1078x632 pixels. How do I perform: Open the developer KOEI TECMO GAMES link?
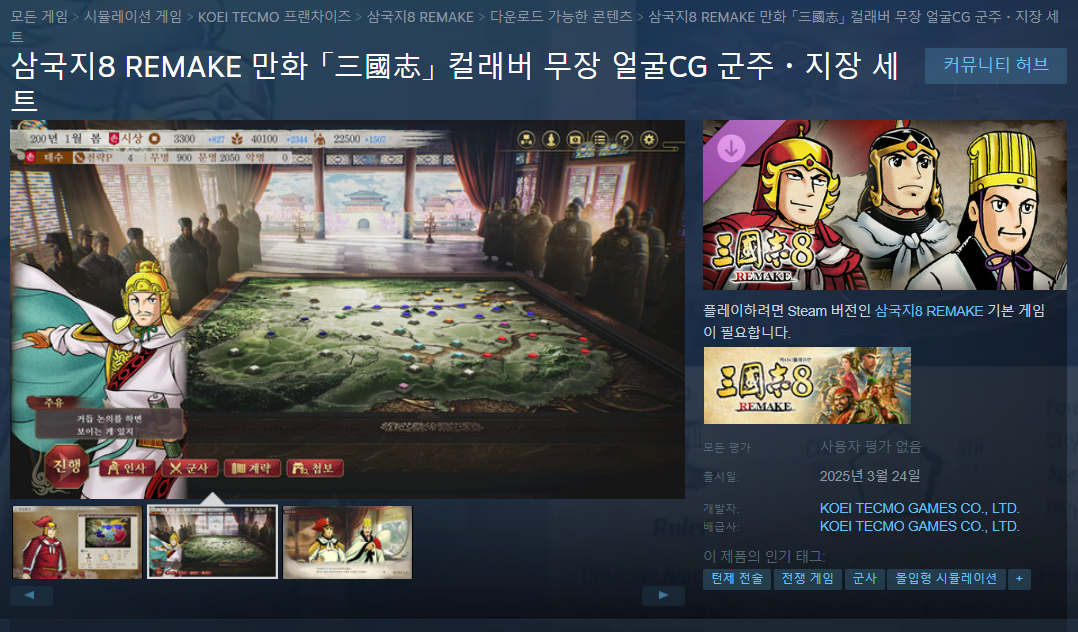[x=919, y=508]
